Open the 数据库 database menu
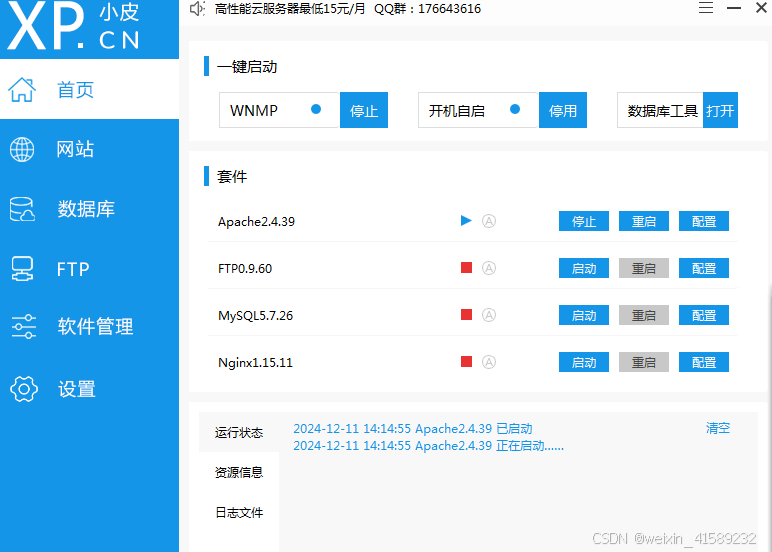 (x=89, y=209)
